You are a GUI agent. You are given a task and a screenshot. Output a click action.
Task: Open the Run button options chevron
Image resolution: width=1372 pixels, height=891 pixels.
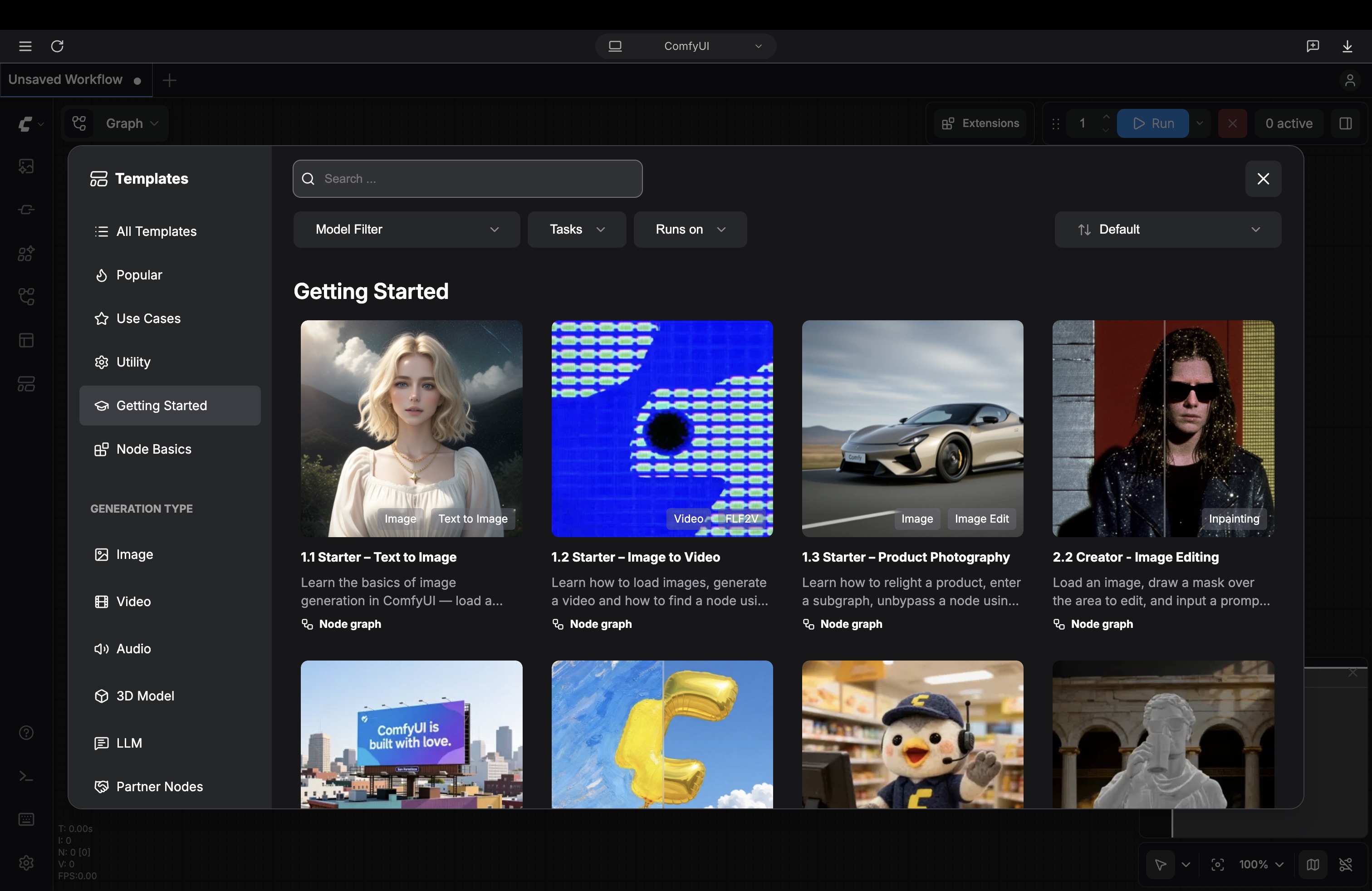tap(1200, 123)
